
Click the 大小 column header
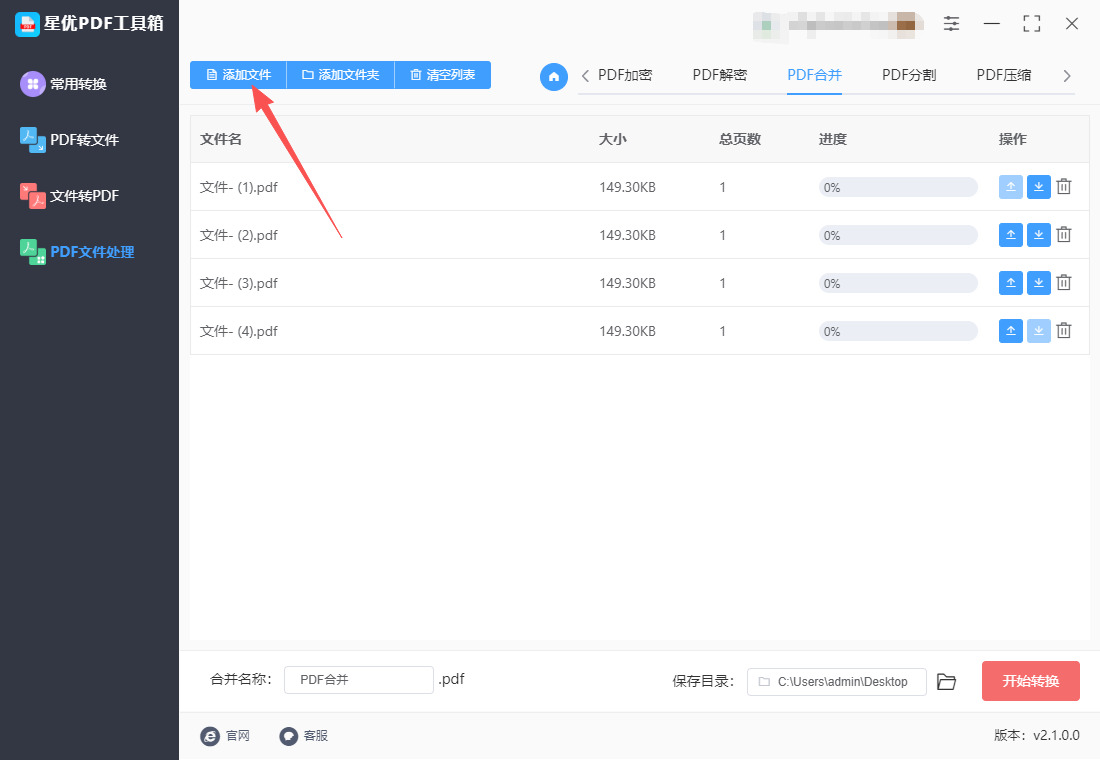pyautogui.click(x=612, y=139)
